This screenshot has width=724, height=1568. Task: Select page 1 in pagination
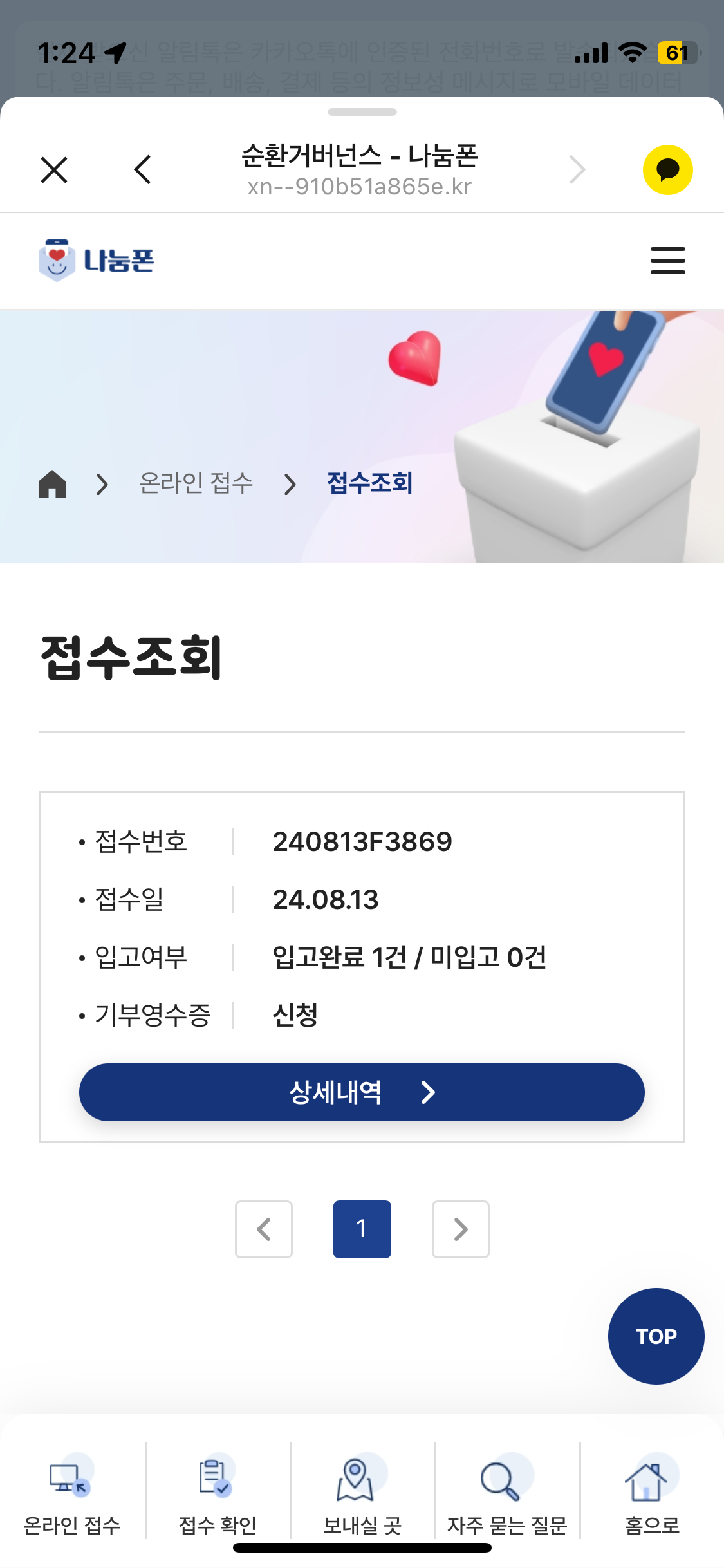[362, 1229]
